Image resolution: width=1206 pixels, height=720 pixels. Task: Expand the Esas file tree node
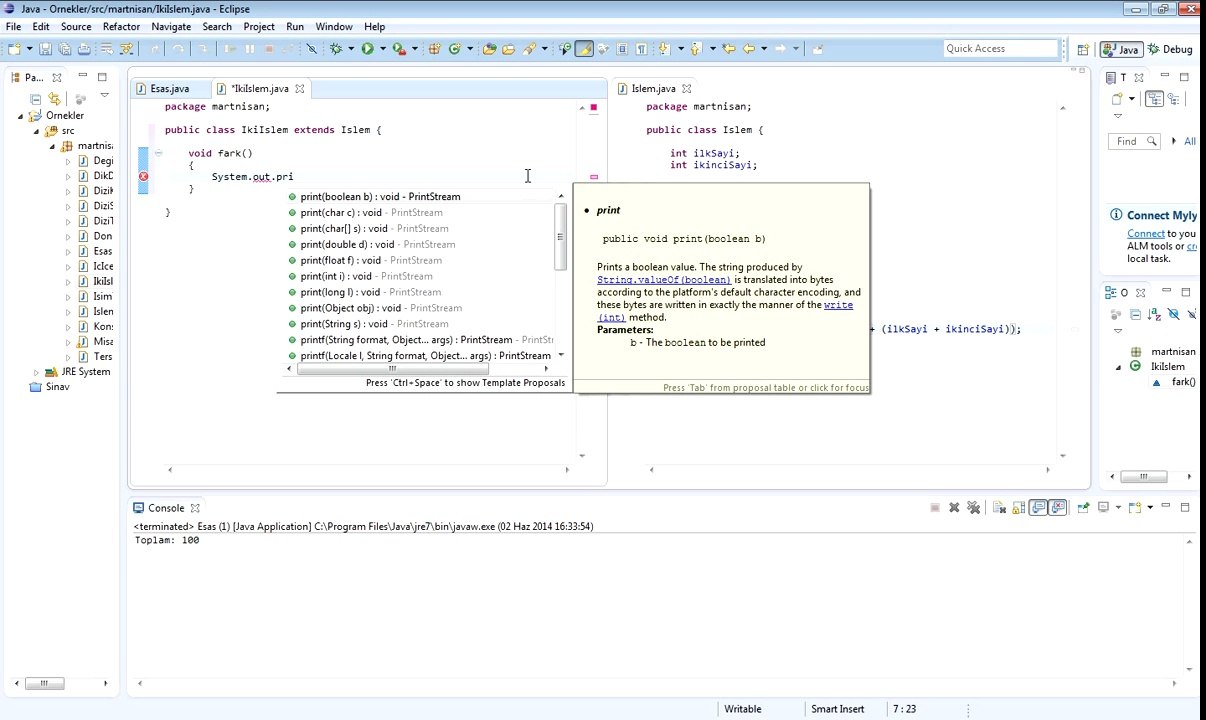[x=68, y=251]
